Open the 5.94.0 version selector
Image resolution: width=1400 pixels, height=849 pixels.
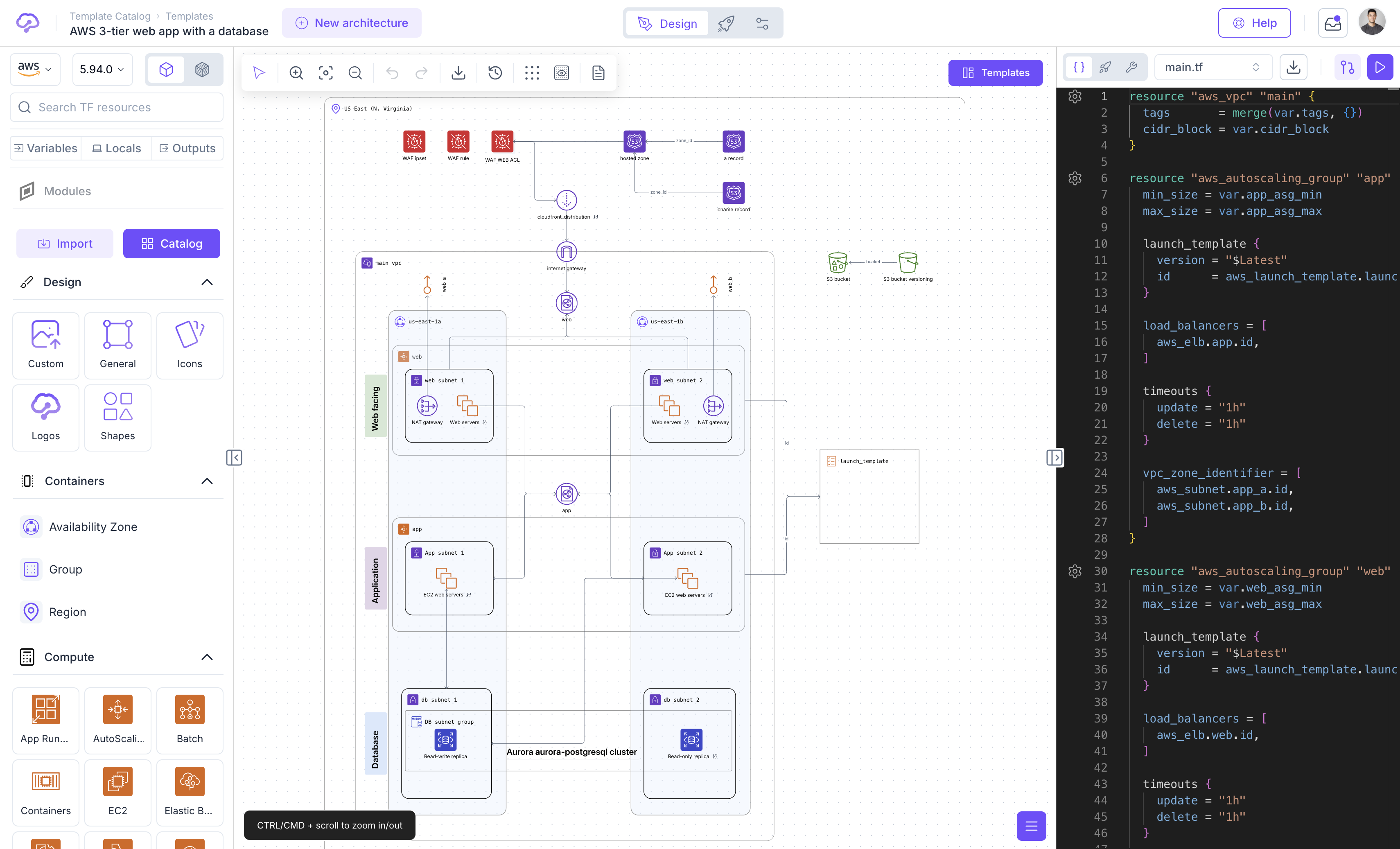pyautogui.click(x=102, y=69)
